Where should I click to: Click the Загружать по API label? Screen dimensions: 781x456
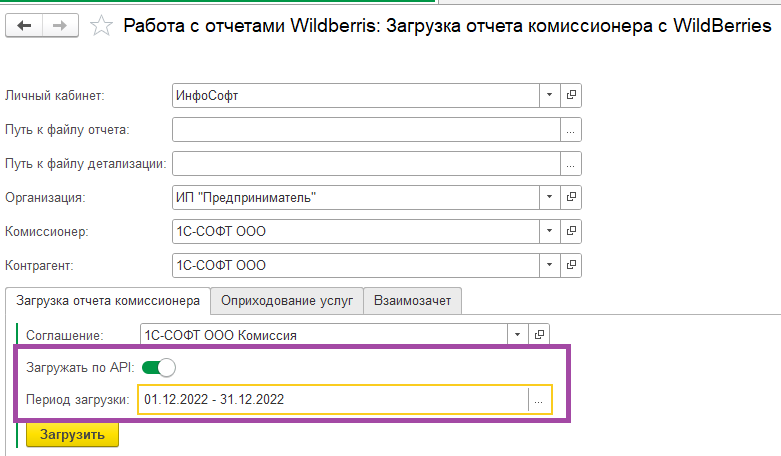[x=80, y=368]
